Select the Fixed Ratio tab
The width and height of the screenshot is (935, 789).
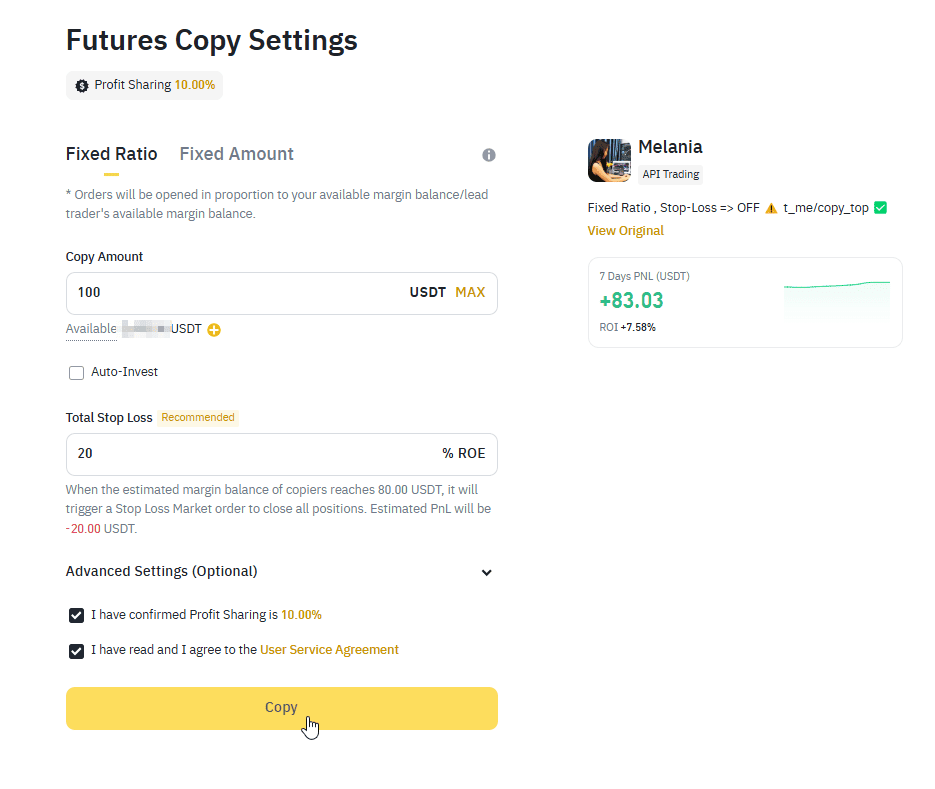[x=112, y=154]
